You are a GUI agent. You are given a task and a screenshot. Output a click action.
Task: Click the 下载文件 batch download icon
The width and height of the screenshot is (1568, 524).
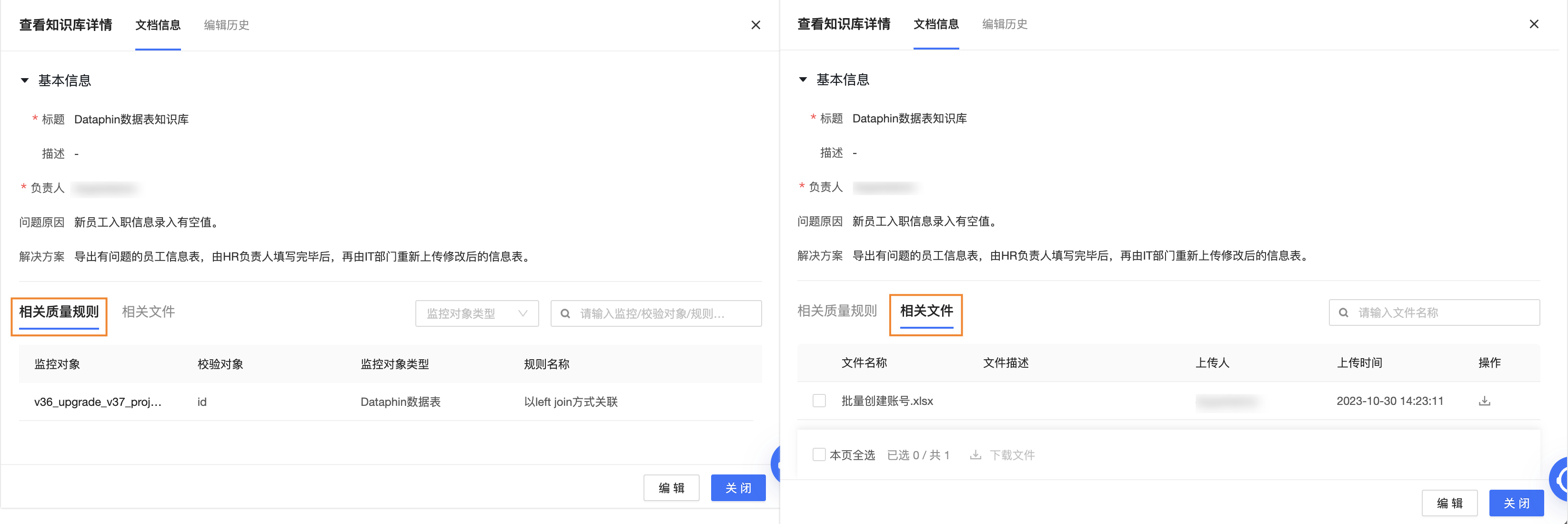click(975, 455)
